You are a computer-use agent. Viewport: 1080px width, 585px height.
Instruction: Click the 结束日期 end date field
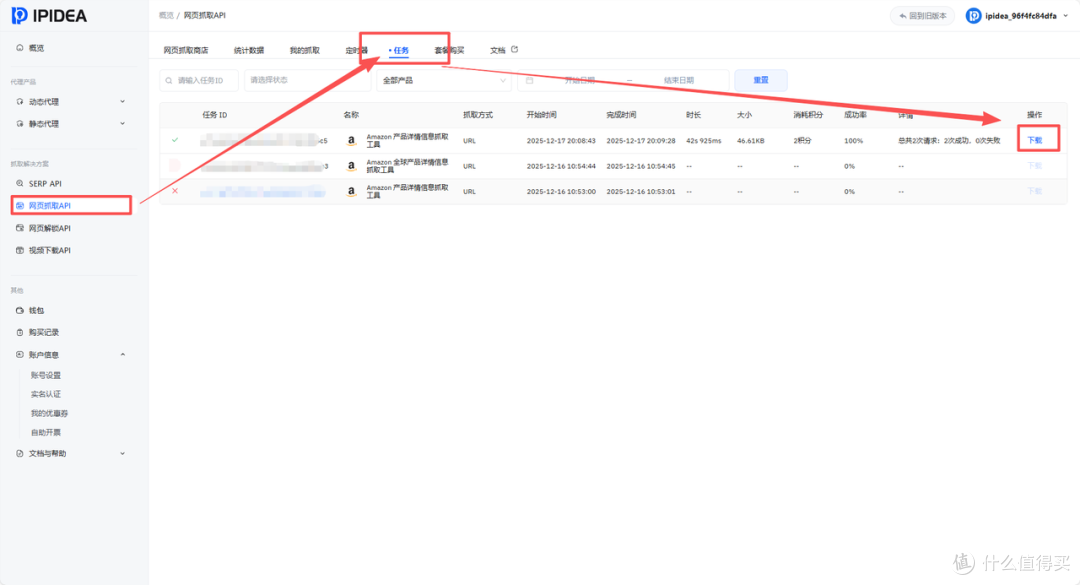point(678,81)
